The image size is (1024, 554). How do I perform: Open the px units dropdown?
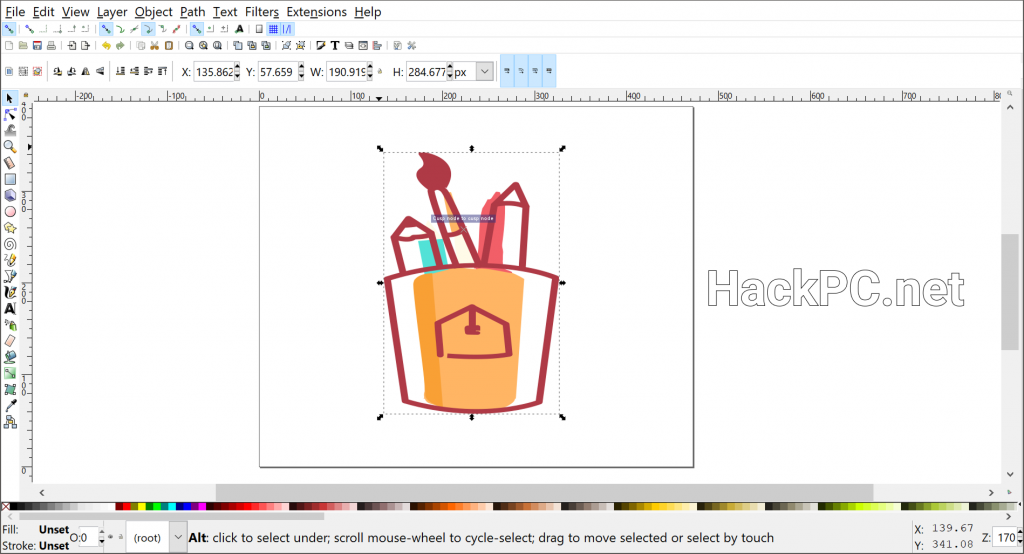point(485,71)
